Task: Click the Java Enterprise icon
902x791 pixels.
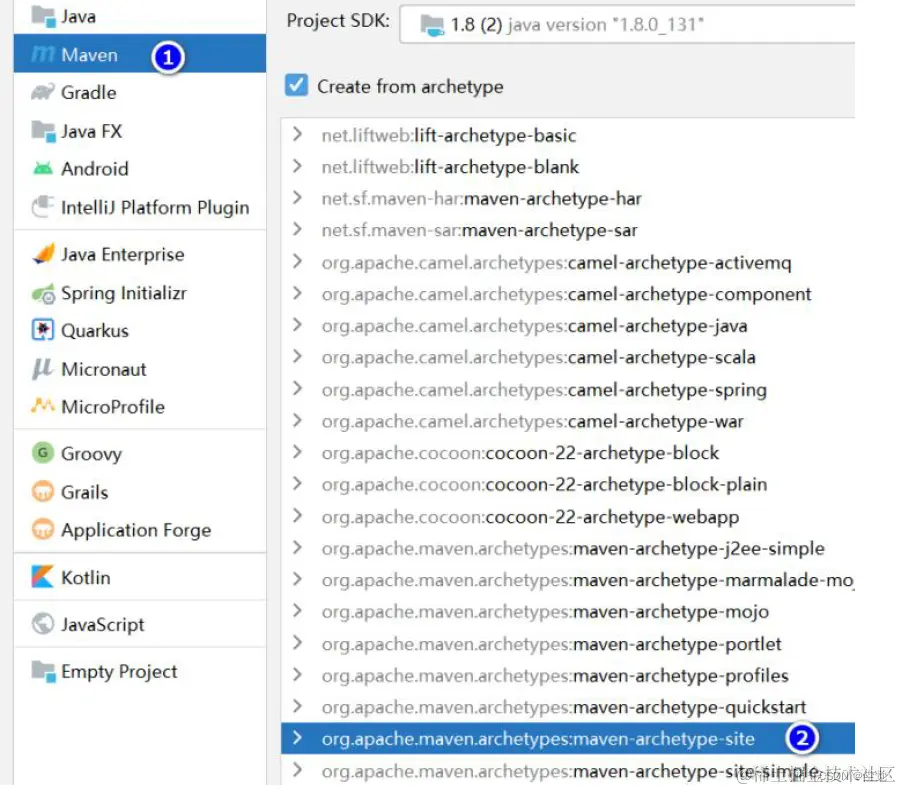Action: click(43, 254)
